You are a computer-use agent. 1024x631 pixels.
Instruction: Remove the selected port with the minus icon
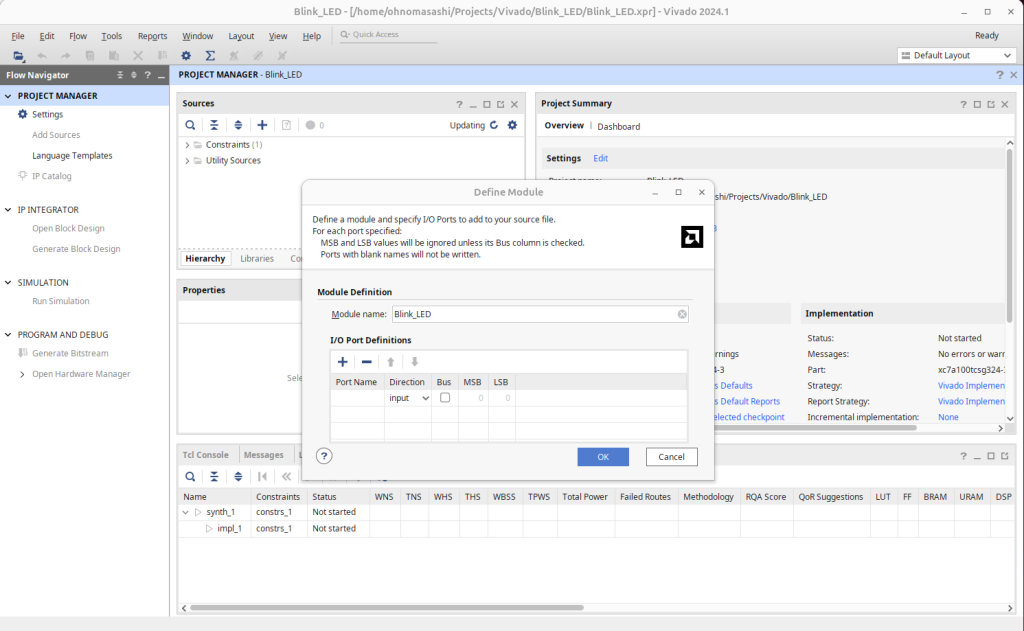pos(367,362)
